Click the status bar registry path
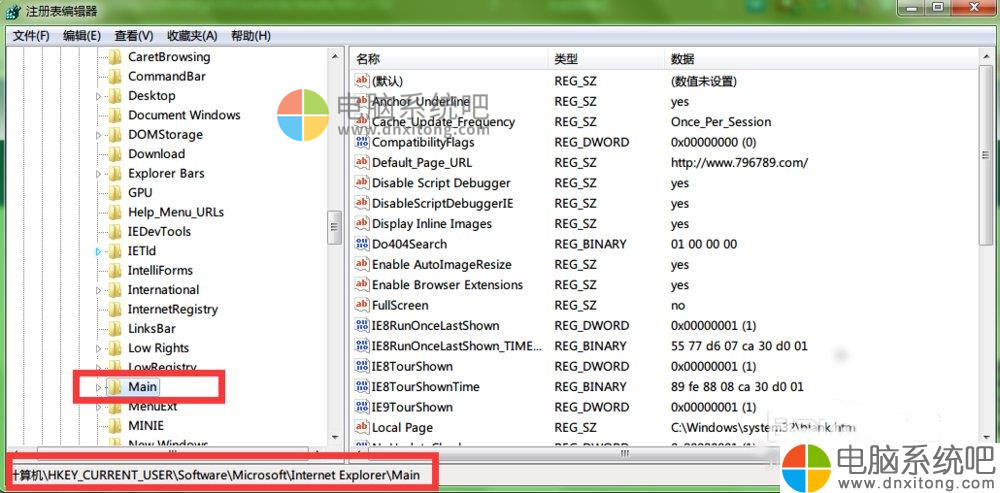1000x493 pixels. point(217,475)
